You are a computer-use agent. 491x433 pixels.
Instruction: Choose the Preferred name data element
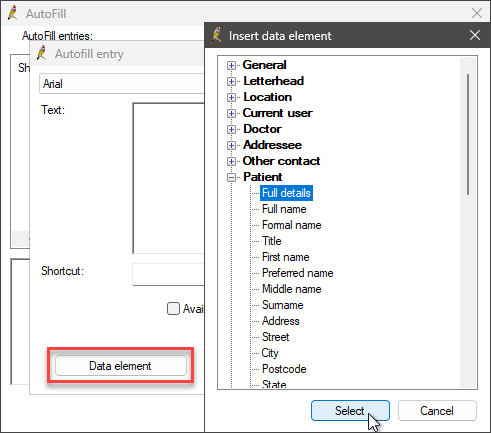pos(298,273)
